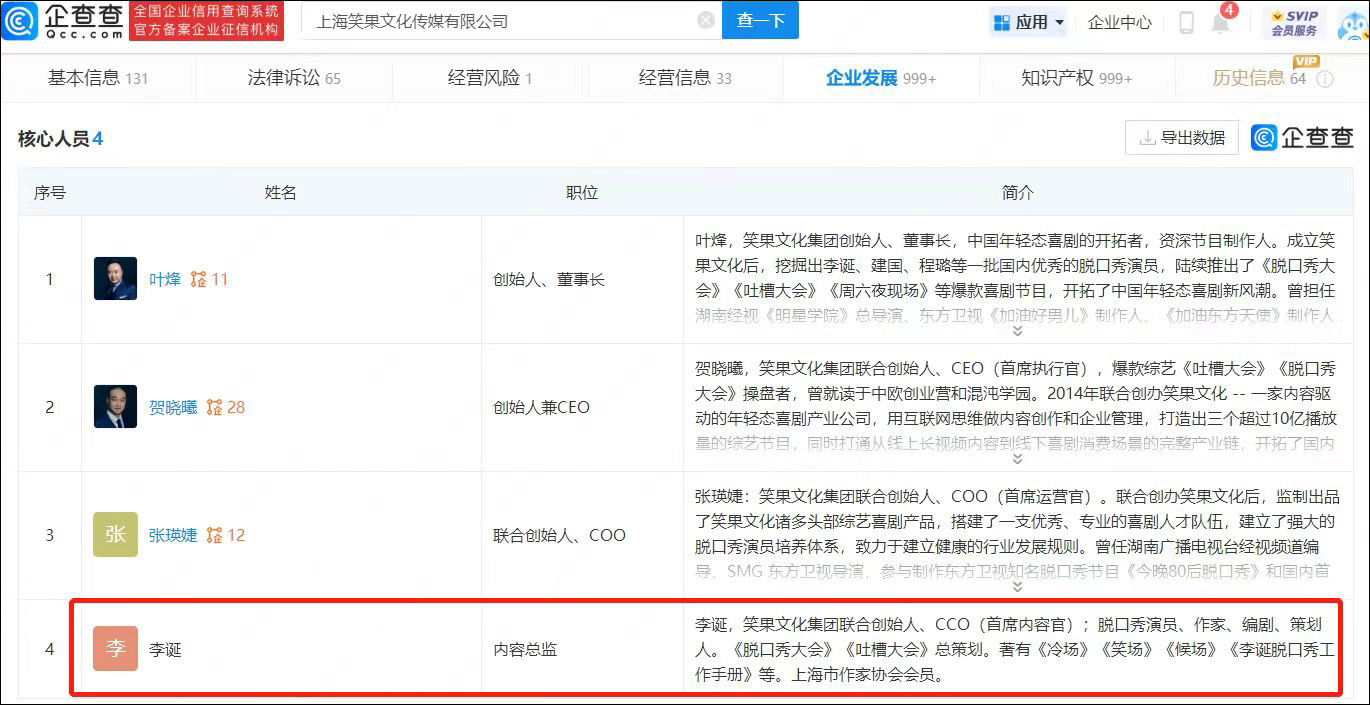1370x705 pixels.
Task: Go to 企业中心
Action: [1120, 22]
